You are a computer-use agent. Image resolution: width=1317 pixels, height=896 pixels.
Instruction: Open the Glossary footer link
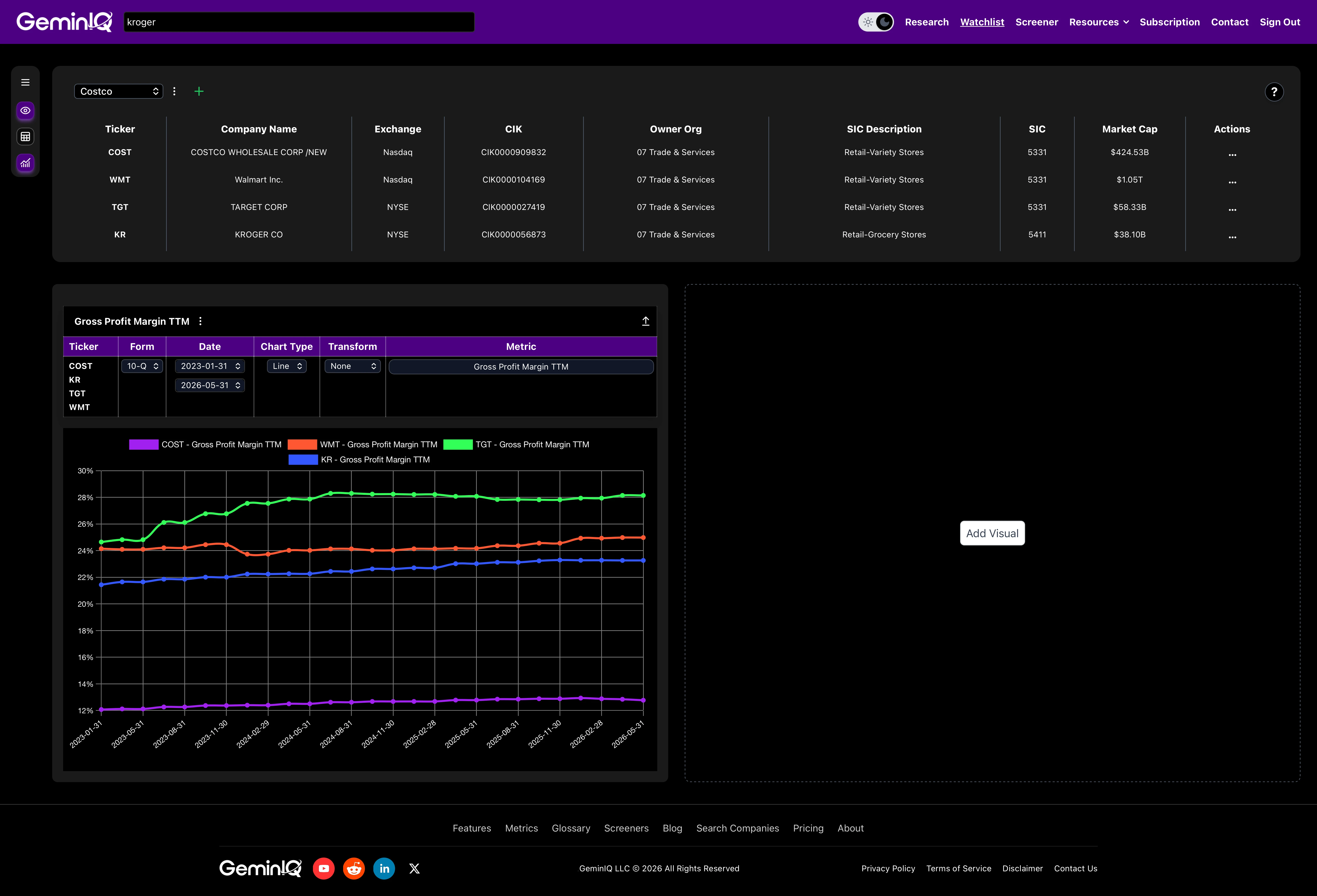pos(571,828)
